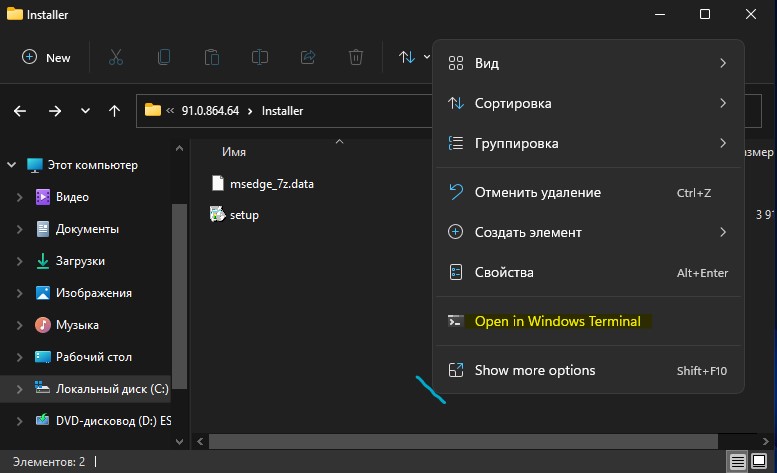Open folder list after 91.0.864.64 breadcrumb
This screenshot has width=777, height=473.
tap(250, 111)
